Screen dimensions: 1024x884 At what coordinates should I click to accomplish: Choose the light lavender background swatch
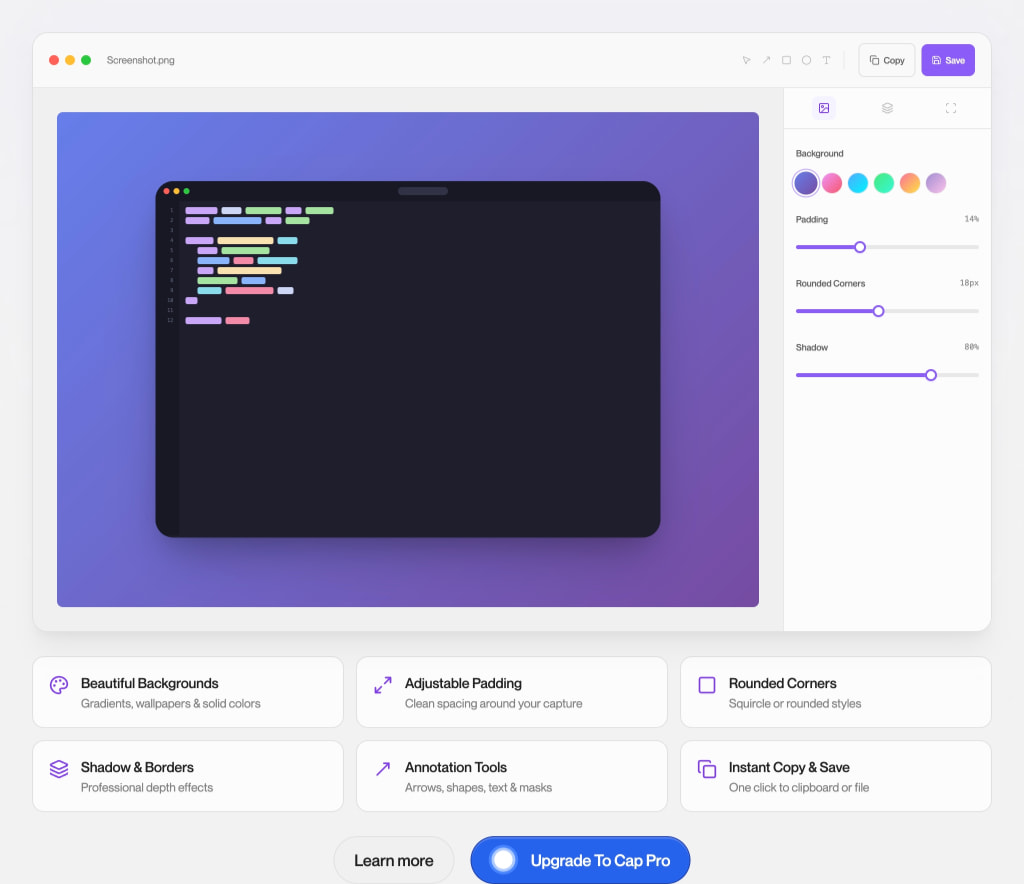tap(936, 183)
